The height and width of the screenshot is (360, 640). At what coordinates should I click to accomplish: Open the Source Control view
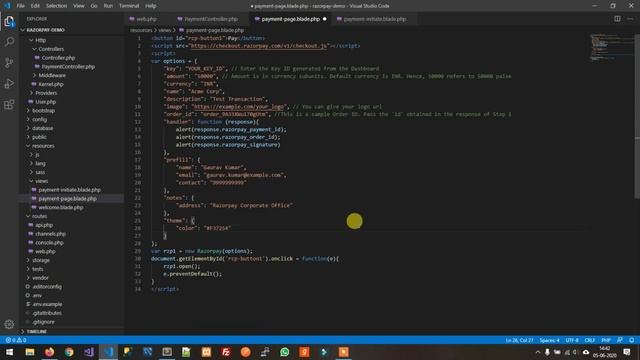pyautogui.click(x=9, y=62)
